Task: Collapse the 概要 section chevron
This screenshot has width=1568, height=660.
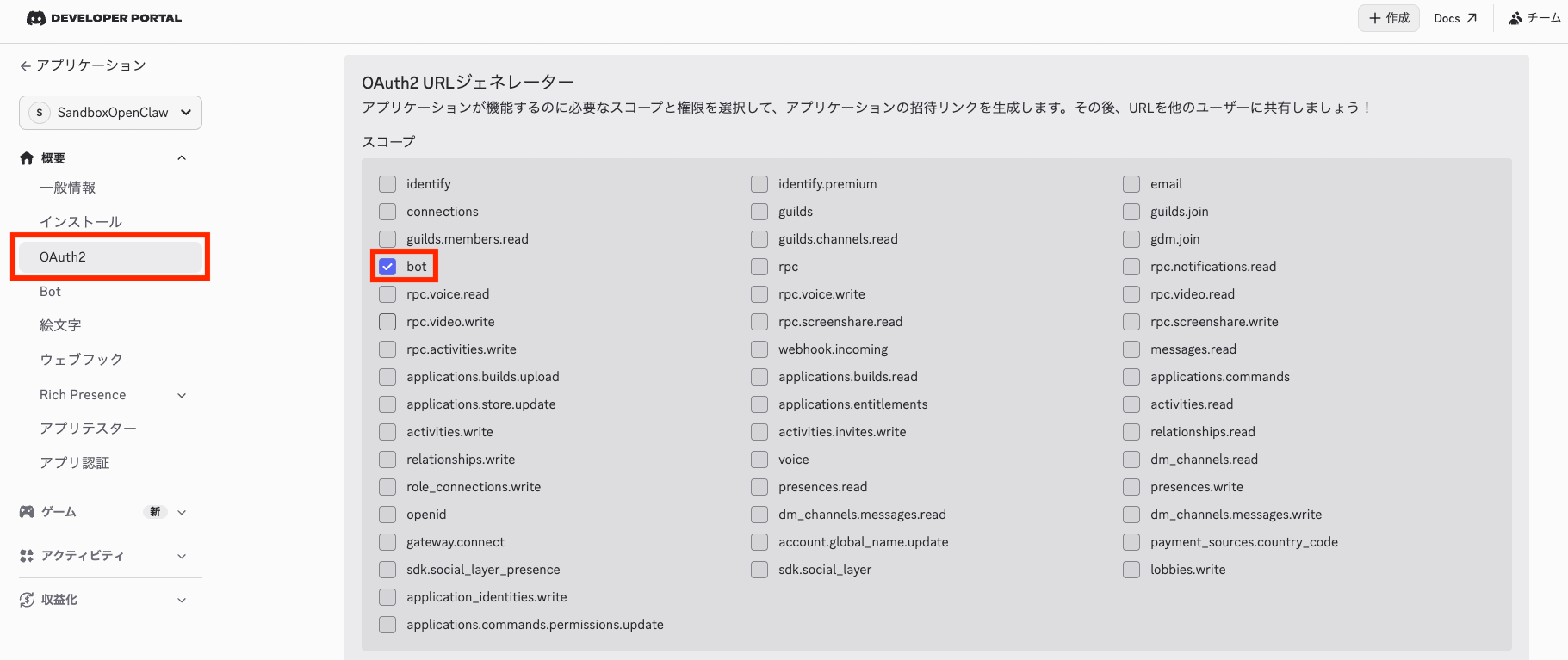Action: pos(182,158)
